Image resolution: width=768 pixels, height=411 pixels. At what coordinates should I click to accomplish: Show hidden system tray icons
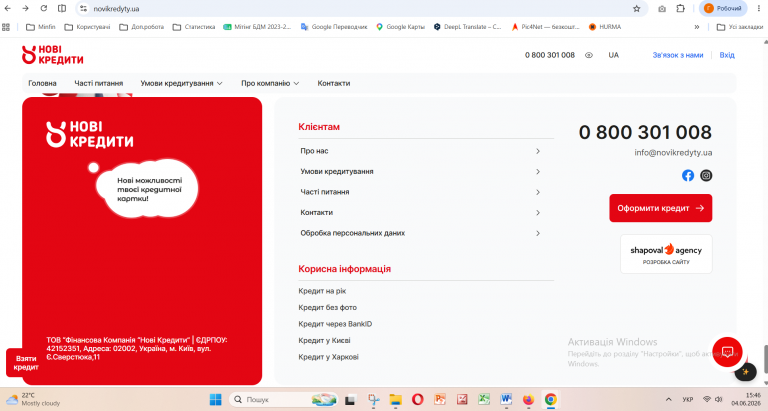[669, 399]
